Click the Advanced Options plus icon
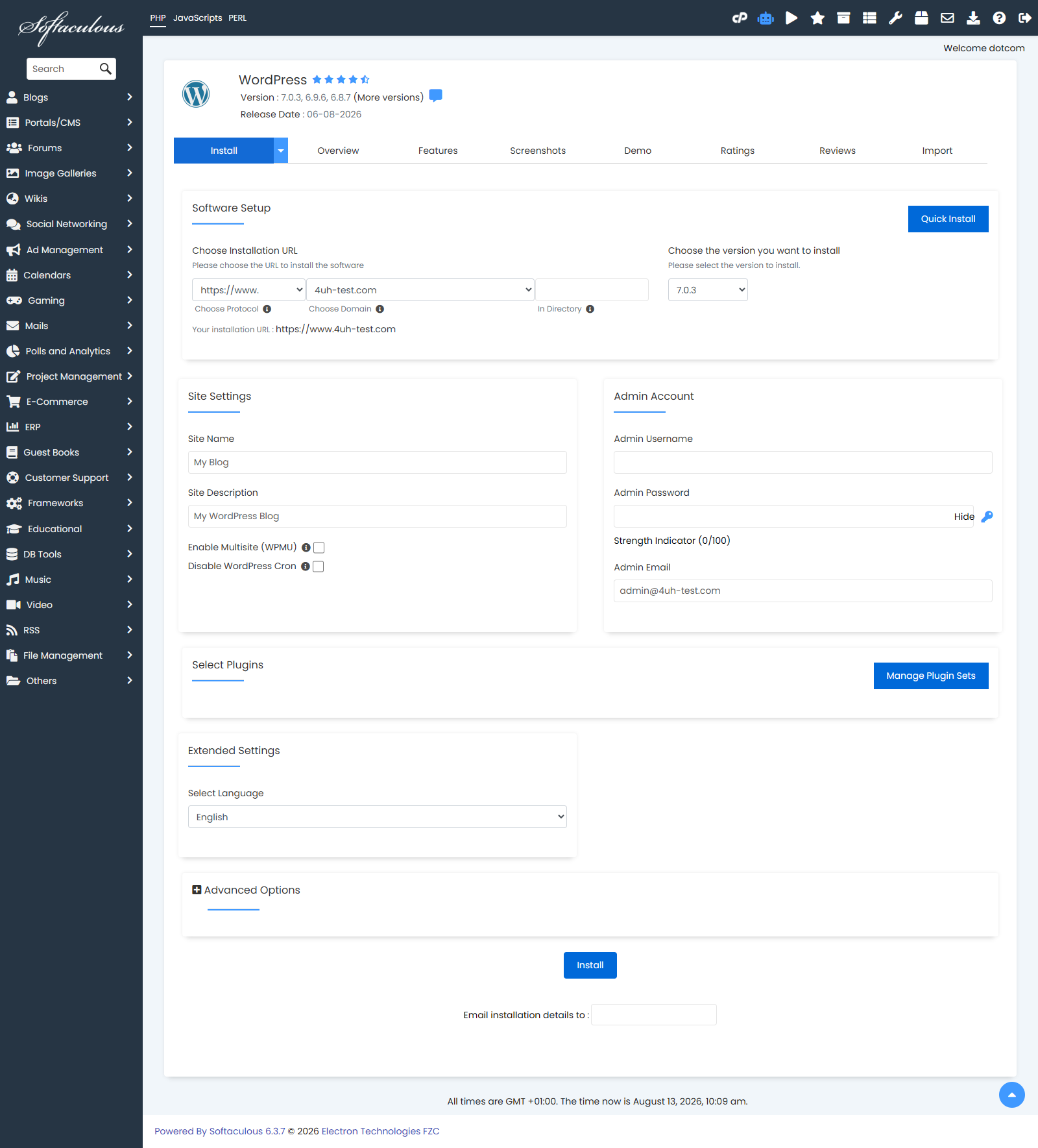 pyautogui.click(x=197, y=890)
